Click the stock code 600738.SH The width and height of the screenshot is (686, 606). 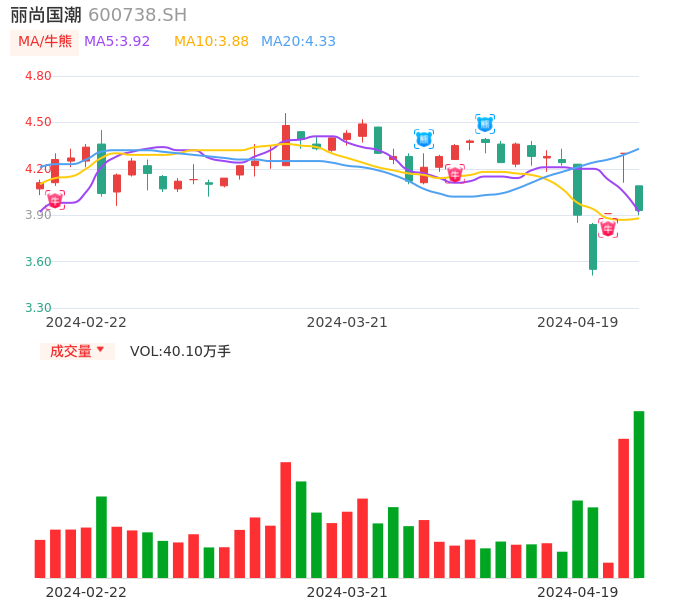137,15
